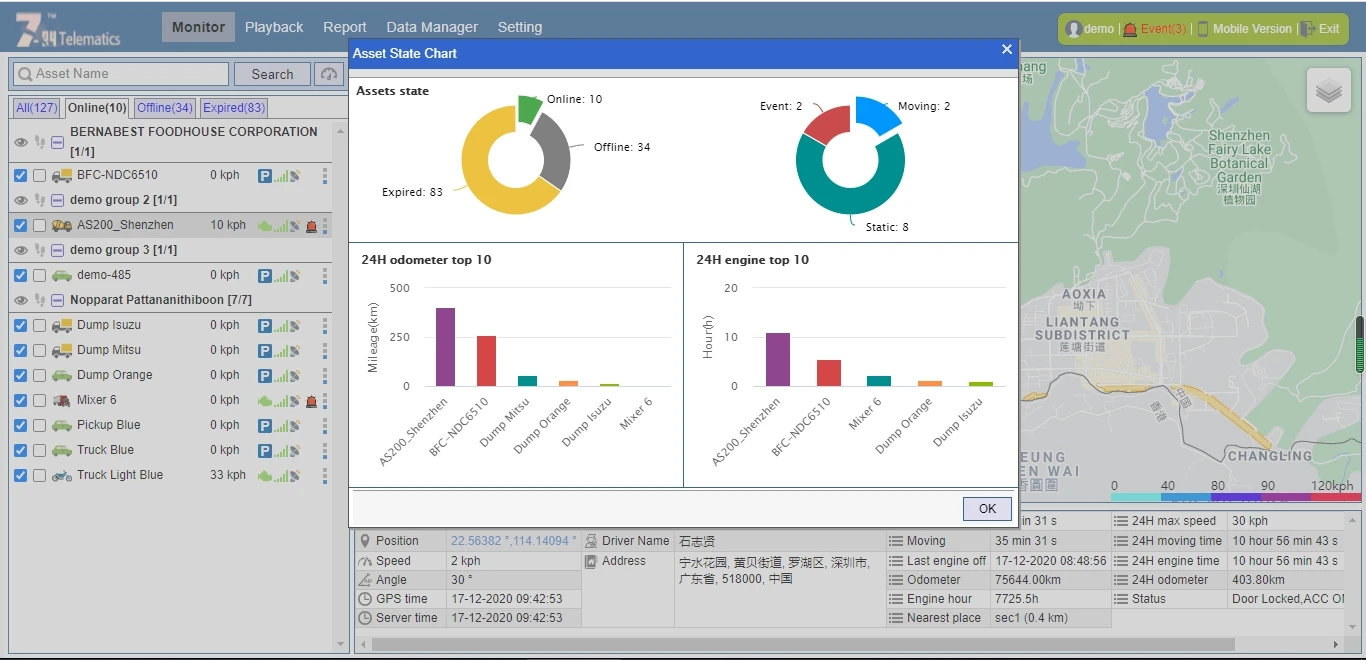Open three-dot menu for BFC-NDC6510
Image resolution: width=1366 pixels, height=660 pixels.
point(325,176)
